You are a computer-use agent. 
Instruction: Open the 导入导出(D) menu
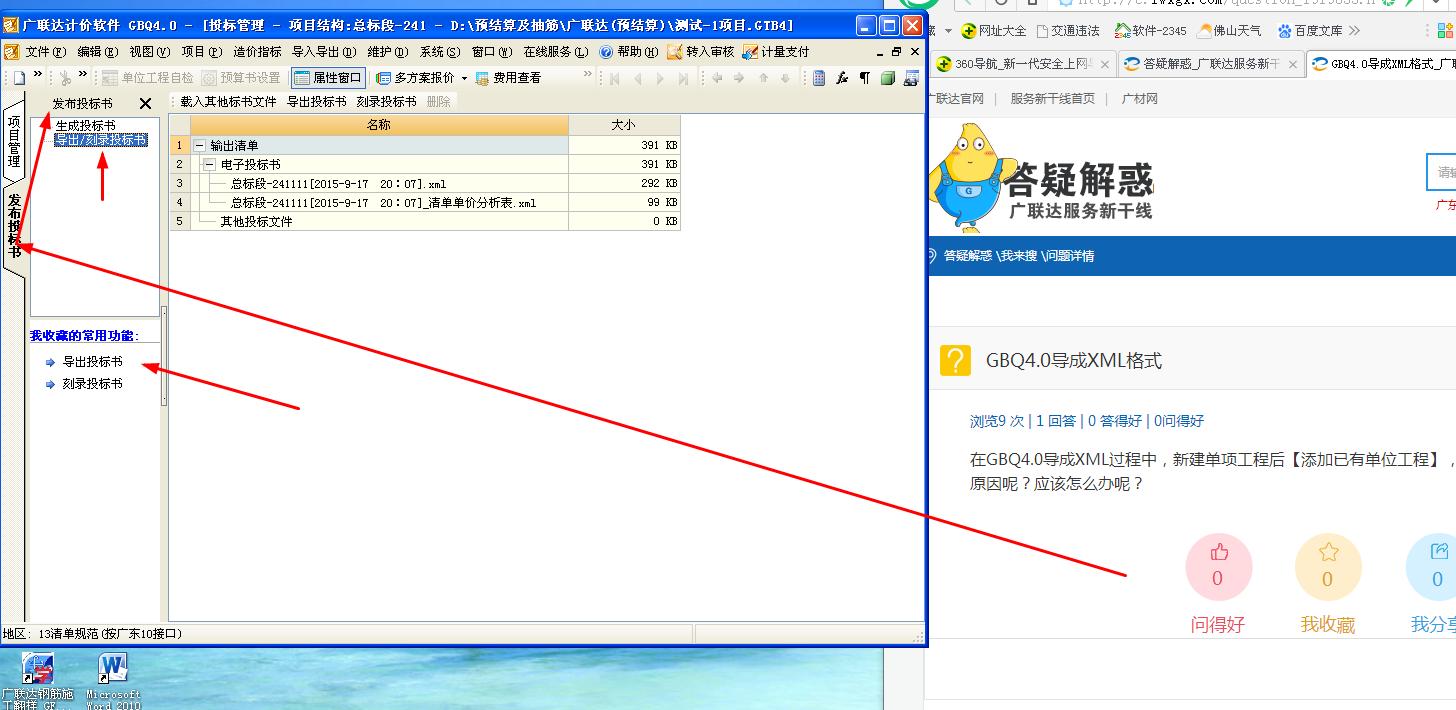324,52
